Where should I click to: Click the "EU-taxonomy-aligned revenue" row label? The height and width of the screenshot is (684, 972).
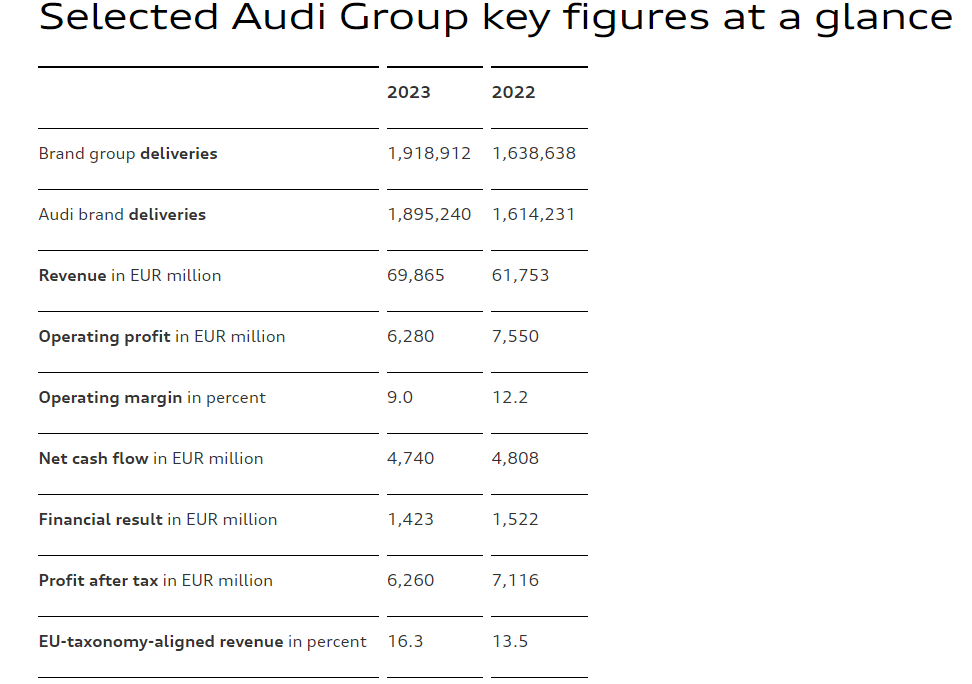click(203, 641)
